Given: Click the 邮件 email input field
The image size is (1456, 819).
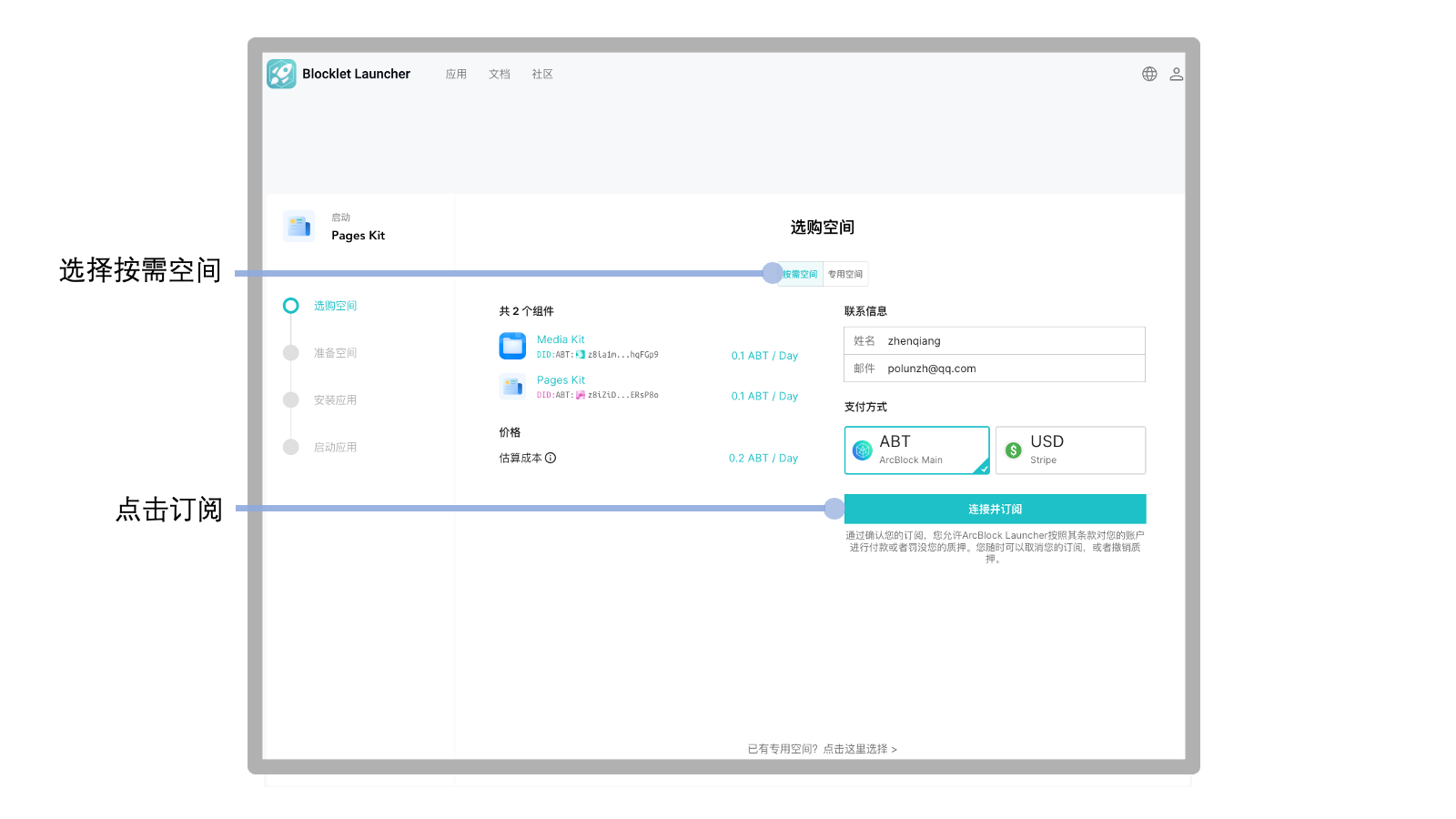Looking at the screenshot, I should (1010, 369).
